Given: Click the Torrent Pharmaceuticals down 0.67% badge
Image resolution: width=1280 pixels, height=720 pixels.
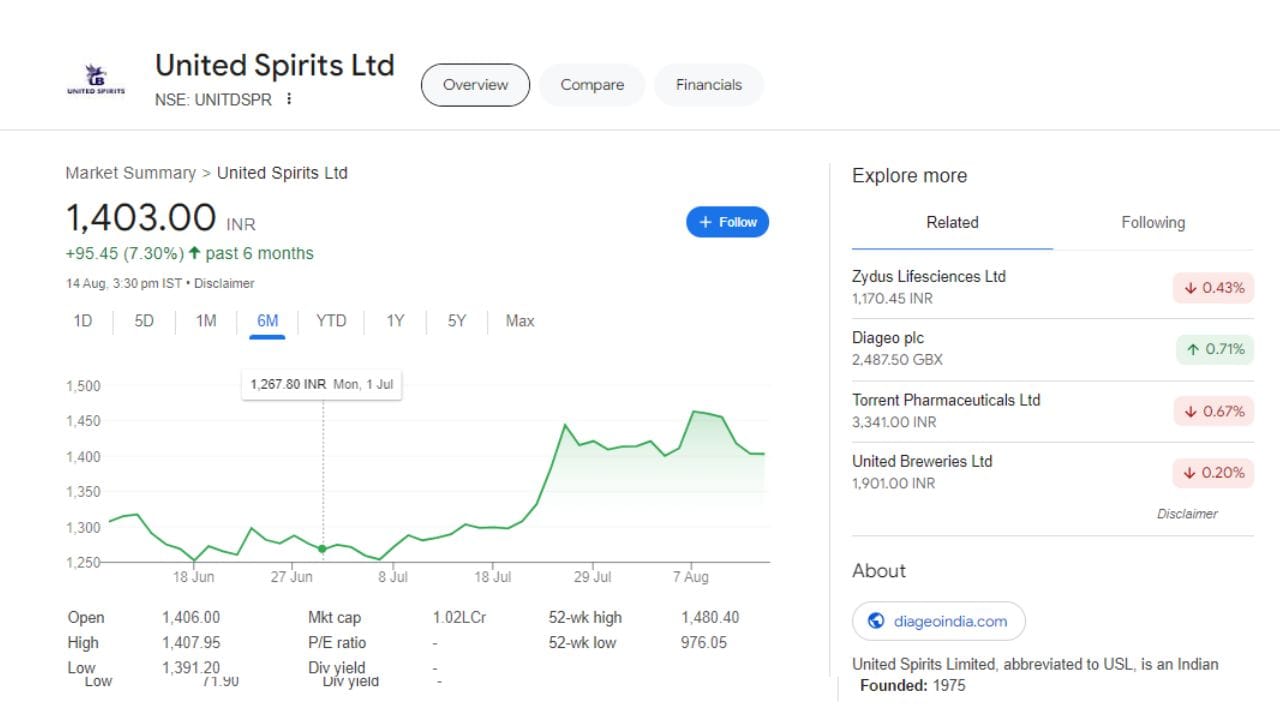Looking at the screenshot, I should [1213, 411].
